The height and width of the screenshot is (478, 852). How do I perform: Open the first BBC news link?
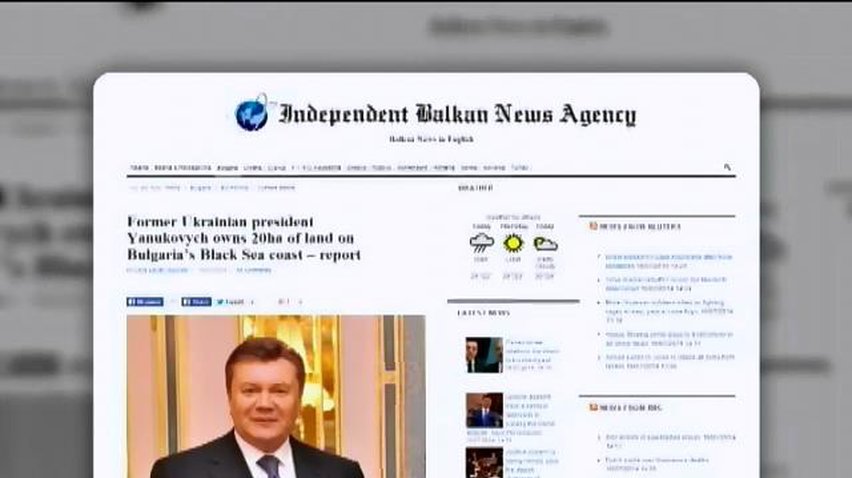tap(671, 441)
